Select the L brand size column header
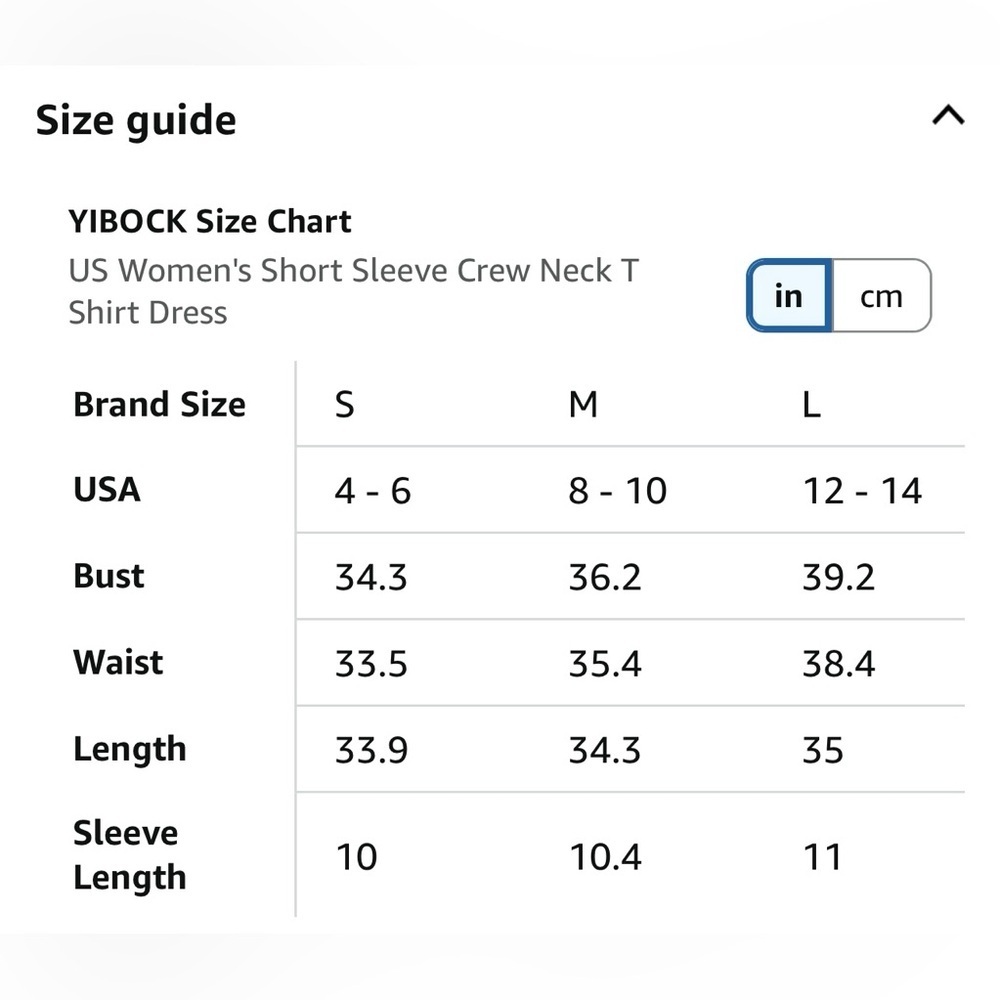This screenshot has height=1000, width=1000. click(811, 404)
